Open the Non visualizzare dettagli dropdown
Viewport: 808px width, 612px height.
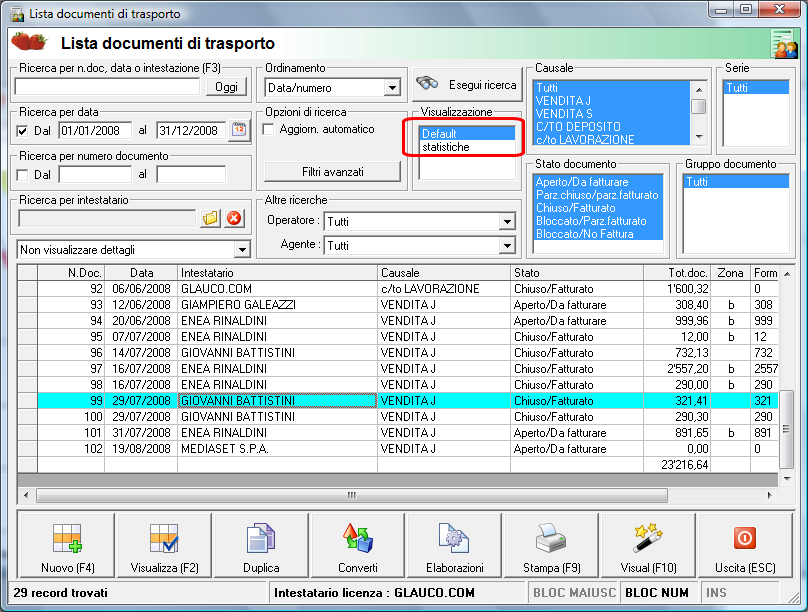[x=242, y=250]
